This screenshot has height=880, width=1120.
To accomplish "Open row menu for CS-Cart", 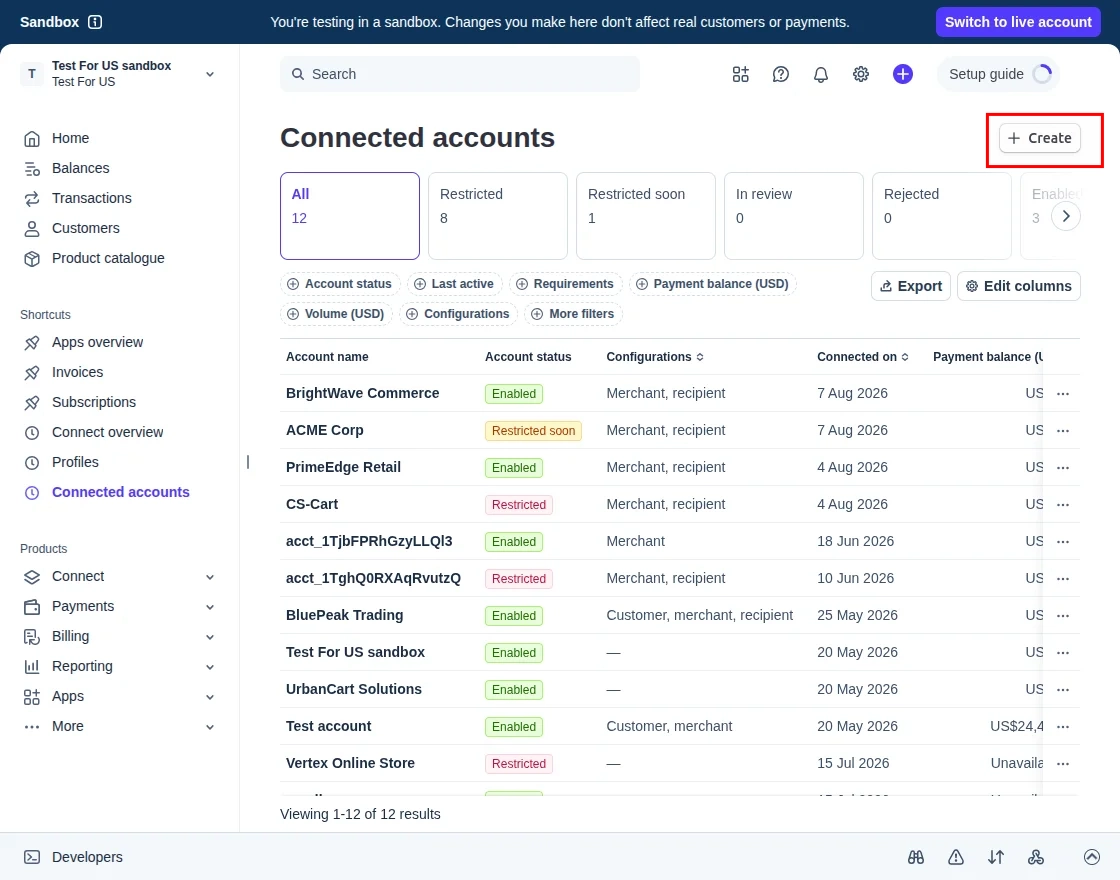I will [1063, 505].
